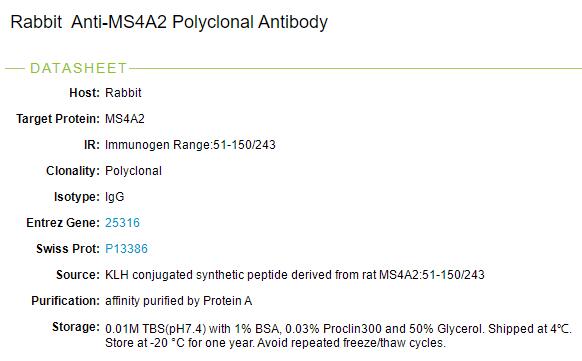Click the affinity purified by Protein A text

coord(179,301)
